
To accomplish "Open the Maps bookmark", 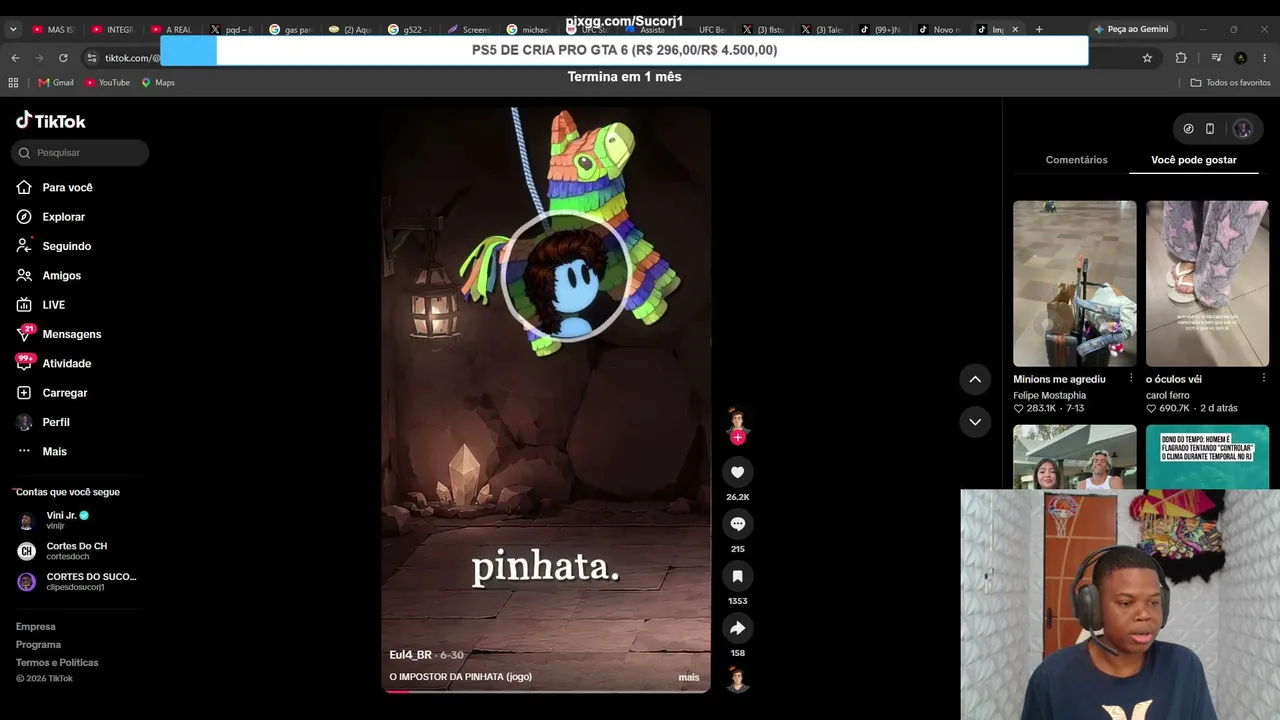I will (158, 83).
